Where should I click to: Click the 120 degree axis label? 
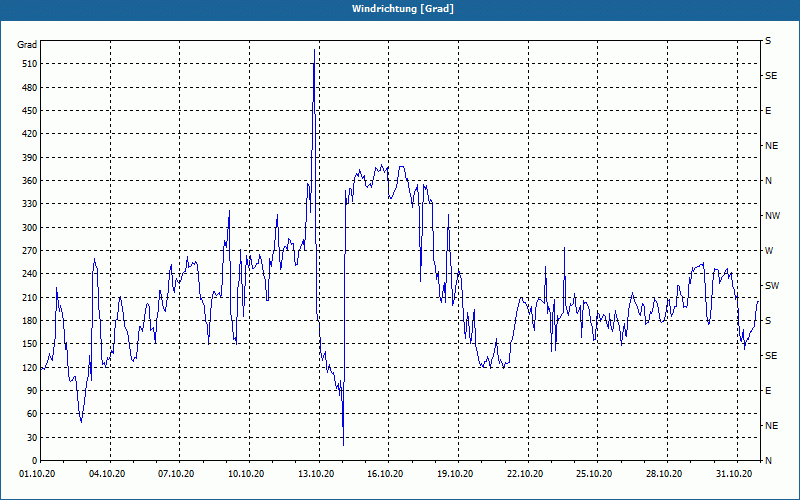click(x=30, y=367)
